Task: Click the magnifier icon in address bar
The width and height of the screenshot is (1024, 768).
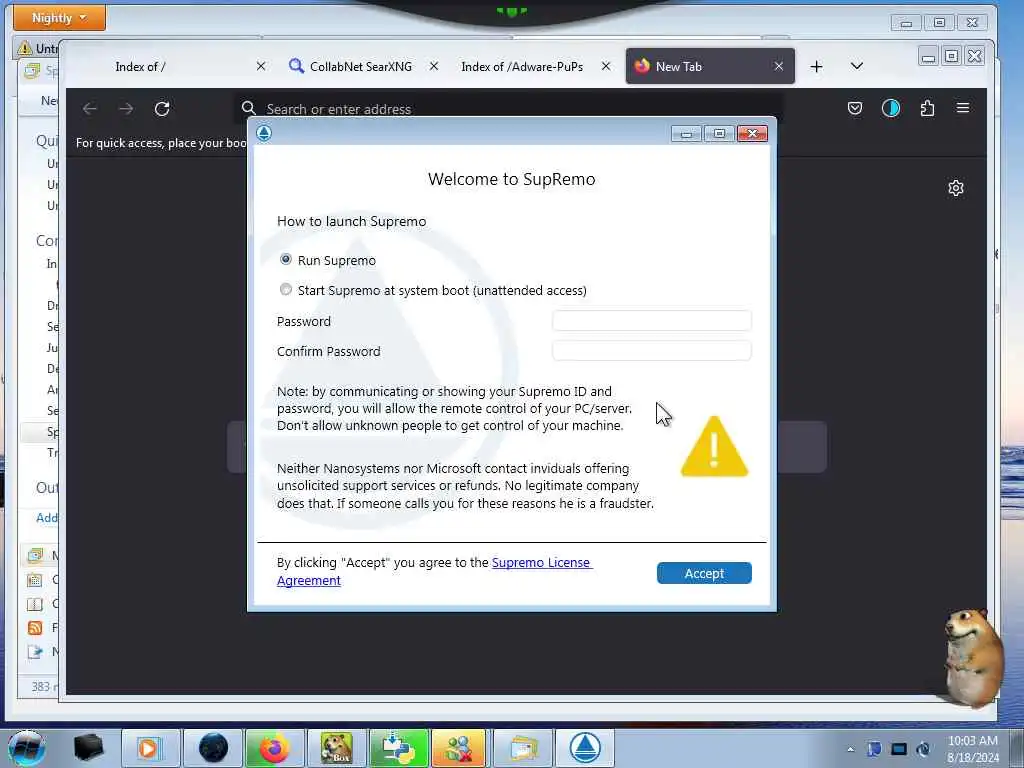Action: pyautogui.click(x=248, y=108)
